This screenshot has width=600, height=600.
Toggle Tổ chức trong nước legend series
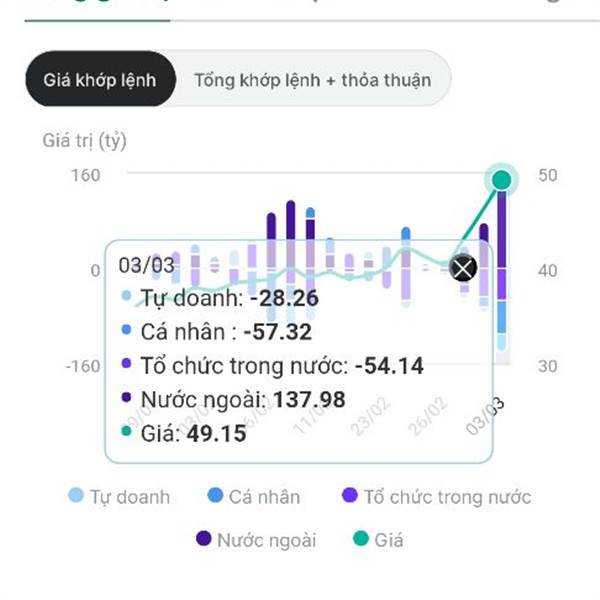pyautogui.click(x=437, y=496)
